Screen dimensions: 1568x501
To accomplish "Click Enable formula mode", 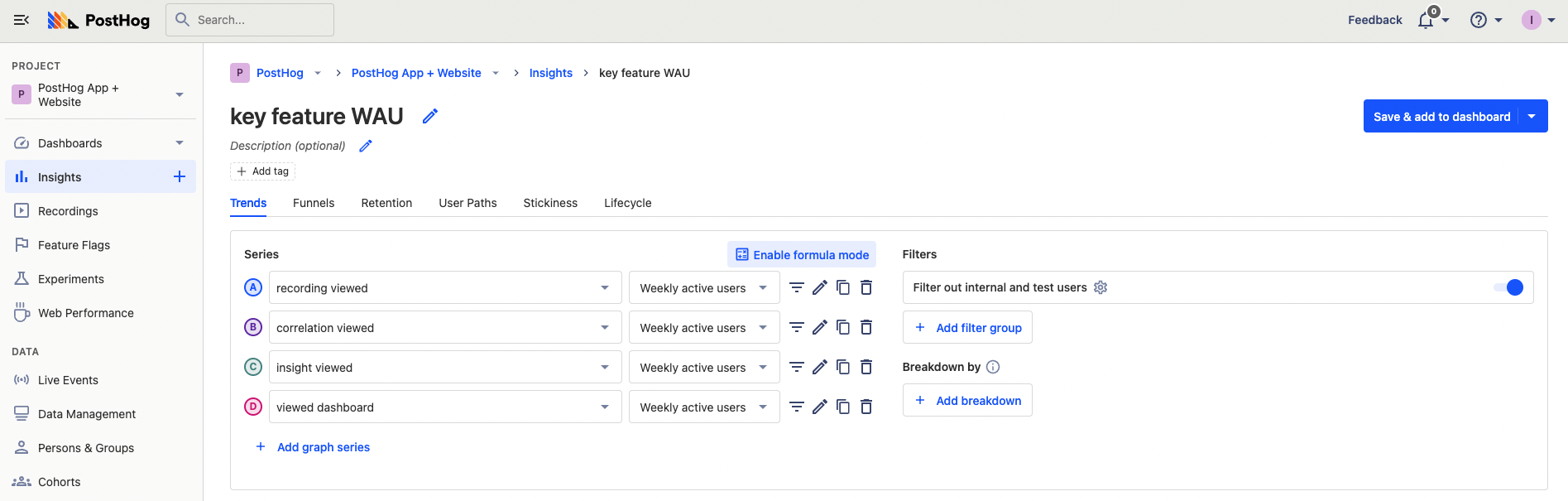I will tap(802, 255).
